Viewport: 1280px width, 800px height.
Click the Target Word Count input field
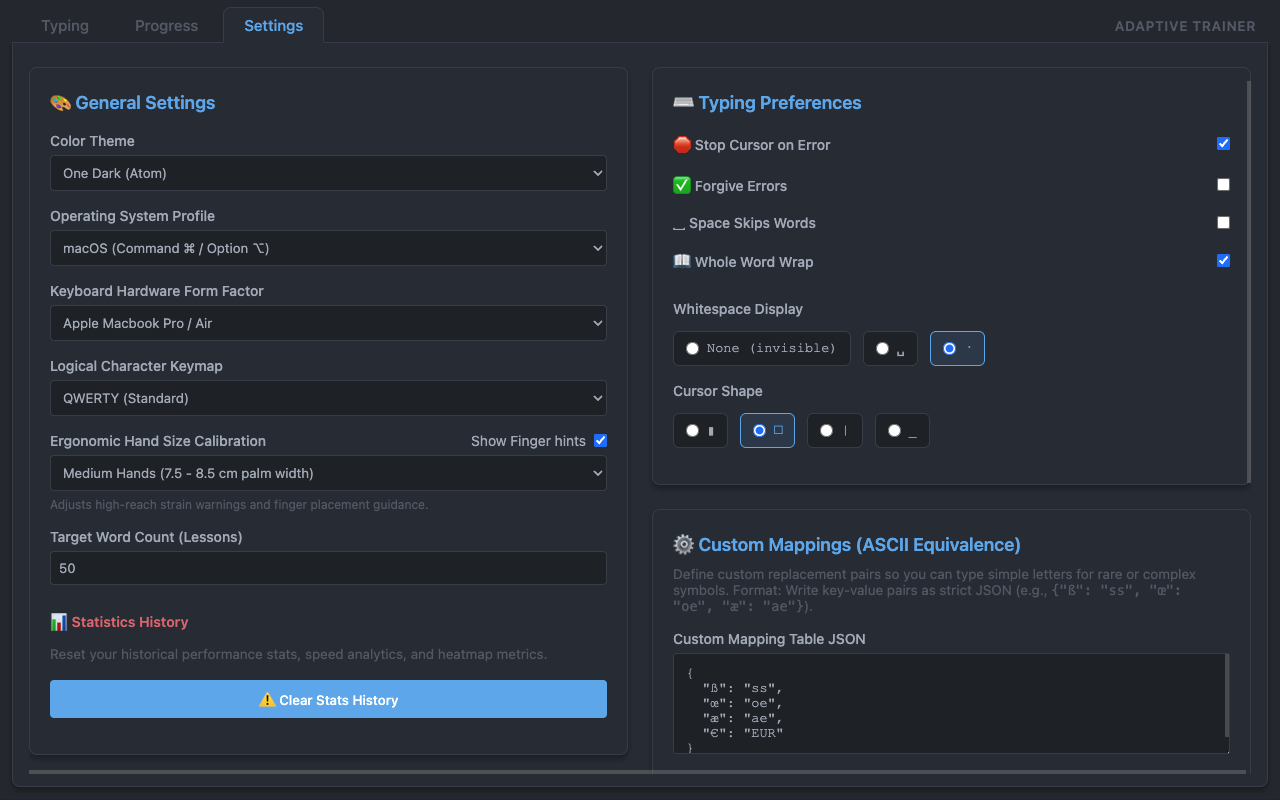[x=328, y=568]
